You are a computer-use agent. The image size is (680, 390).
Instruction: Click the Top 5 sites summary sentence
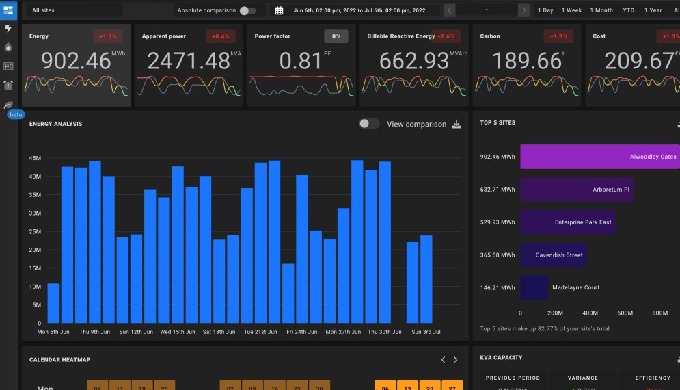(545, 328)
